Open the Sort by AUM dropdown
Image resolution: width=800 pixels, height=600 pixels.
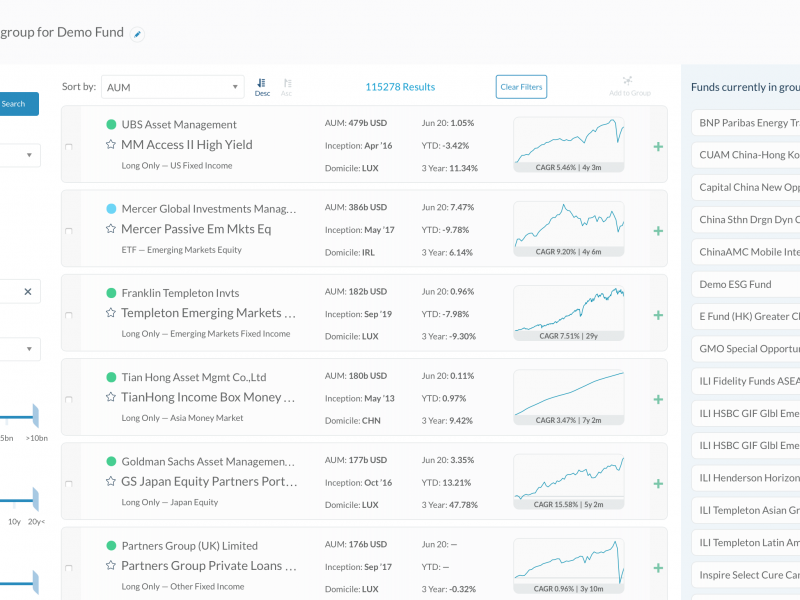[172, 87]
